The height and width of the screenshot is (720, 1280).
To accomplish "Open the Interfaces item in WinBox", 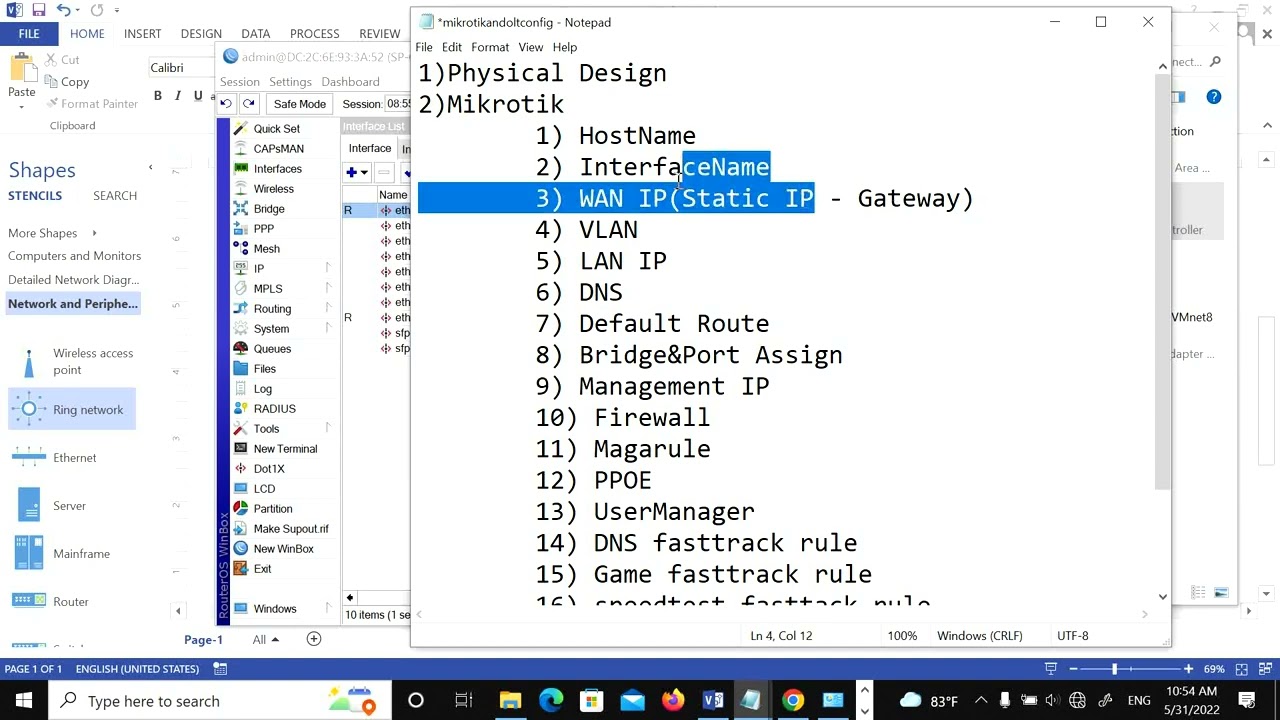I will point(277,169).
